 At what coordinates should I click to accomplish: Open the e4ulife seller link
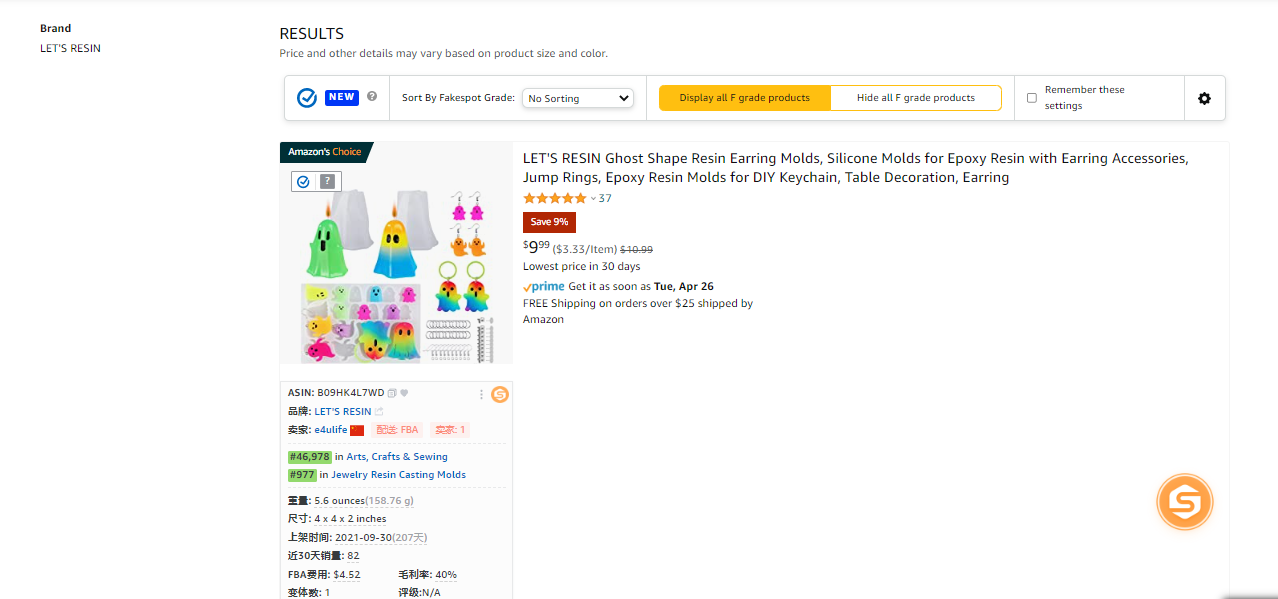[x=331, y=430]
